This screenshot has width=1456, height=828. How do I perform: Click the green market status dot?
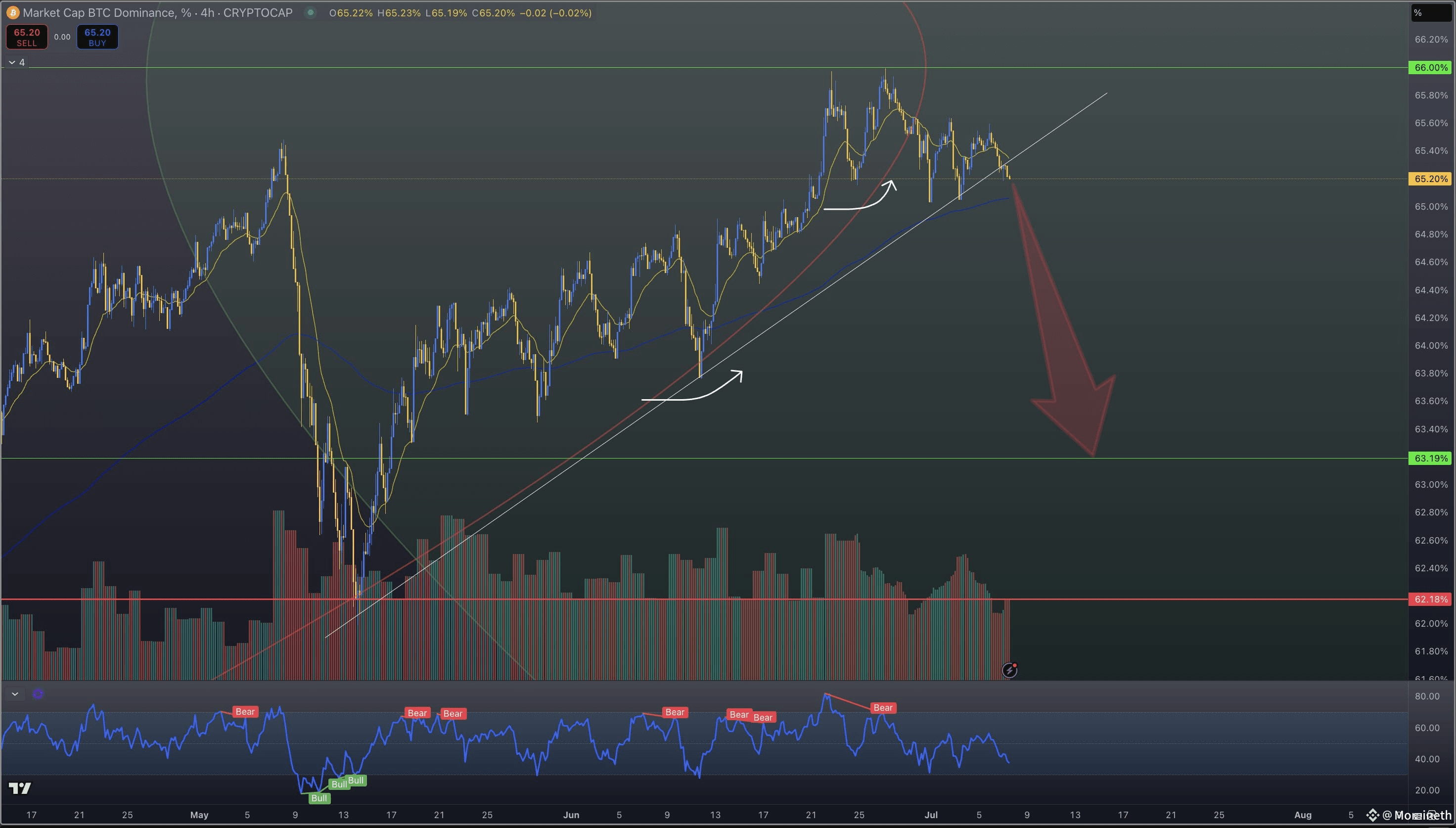click(x=310, y=12)
